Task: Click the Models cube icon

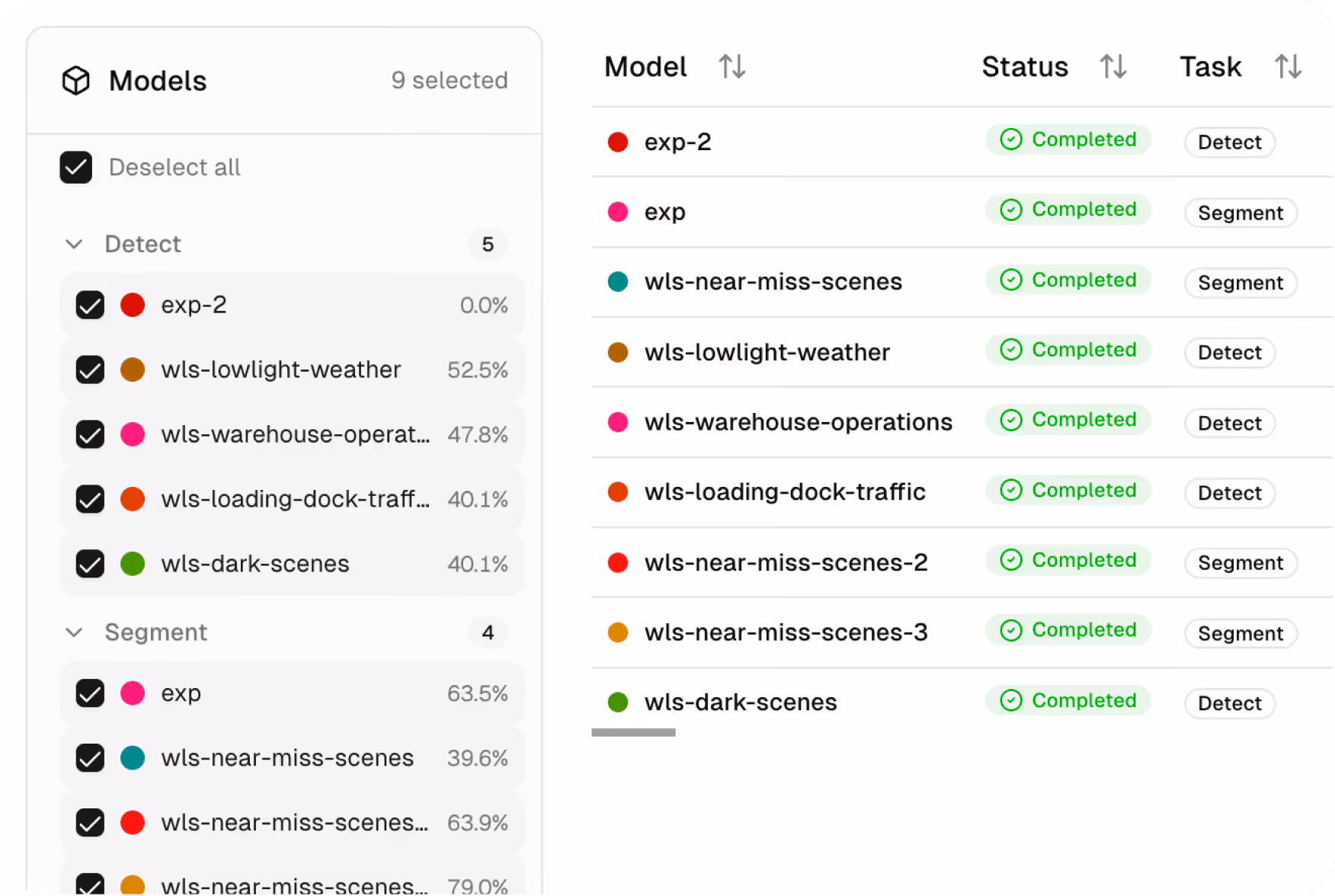Action: tap(76, 80)
